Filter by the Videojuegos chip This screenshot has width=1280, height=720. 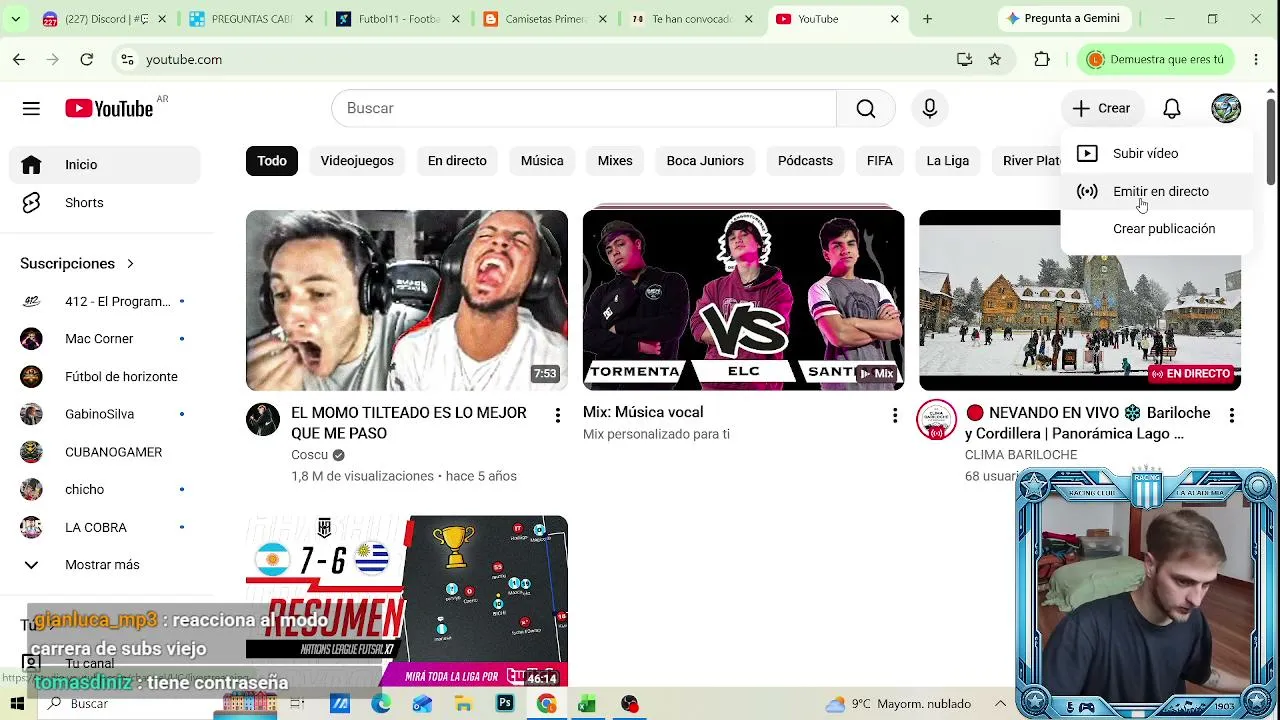tap(357, 161)
